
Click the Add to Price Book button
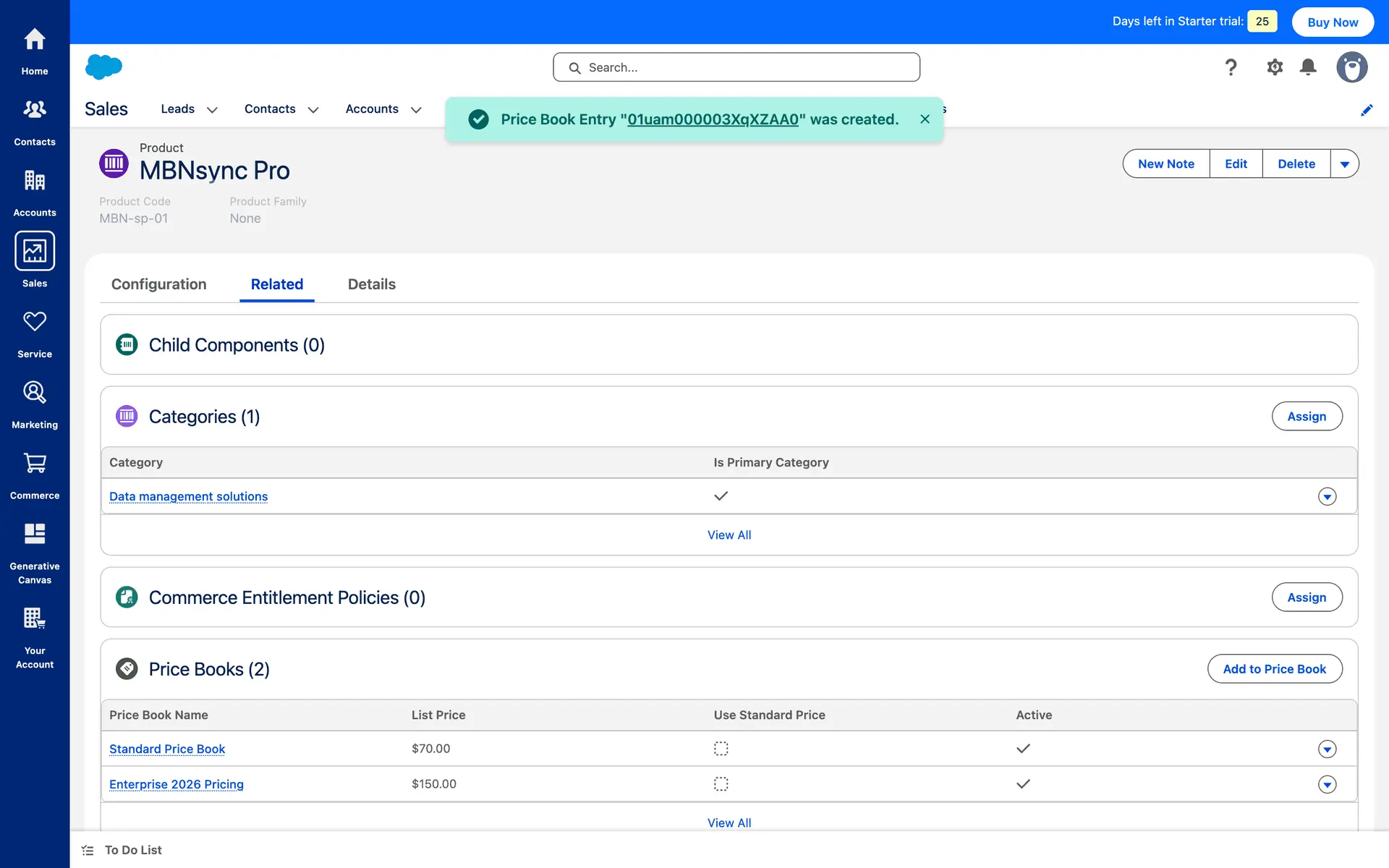pos(1274,669)
